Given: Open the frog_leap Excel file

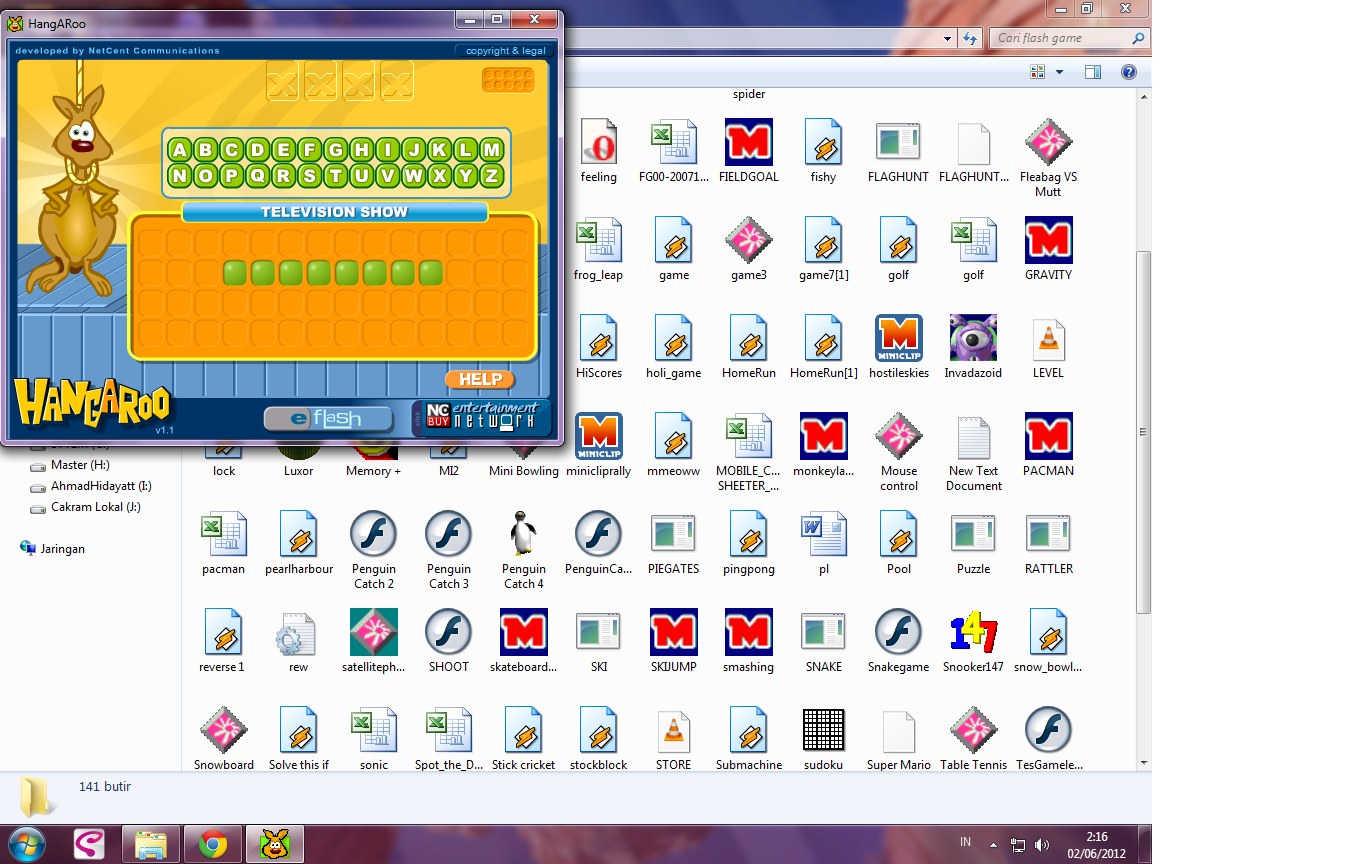Looking at the screenshot, I should coord(599,250).
